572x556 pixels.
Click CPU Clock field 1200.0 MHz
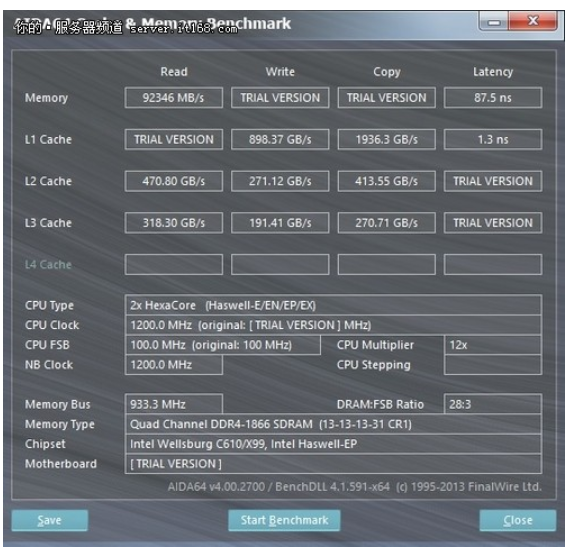[x=333, y=325]
